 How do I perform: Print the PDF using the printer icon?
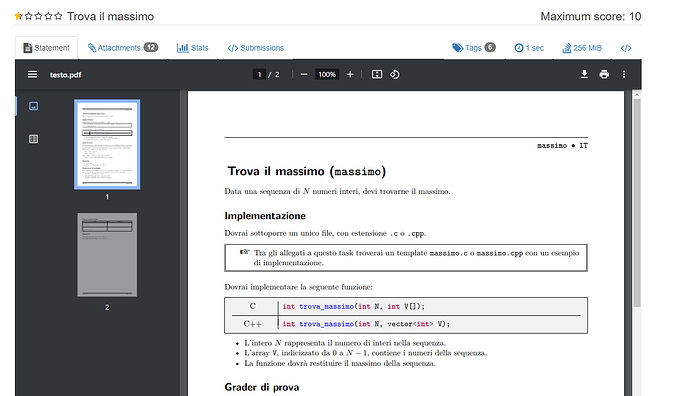[x=604, y=74]
